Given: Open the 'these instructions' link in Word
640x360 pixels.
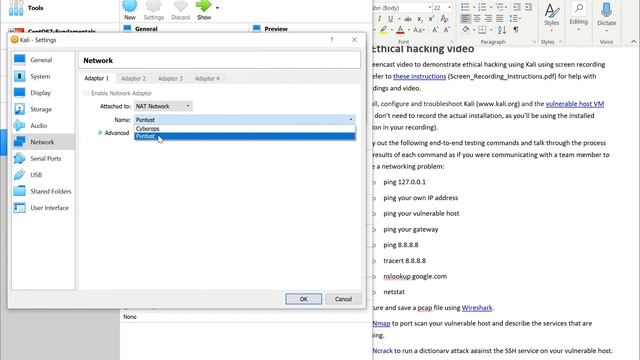Looking at the screenshot, I should tap(420, 76).
